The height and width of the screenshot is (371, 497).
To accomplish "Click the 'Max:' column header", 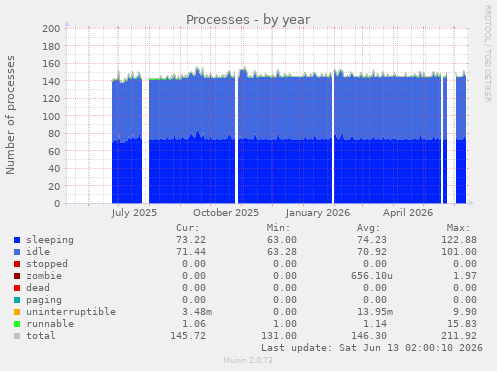I will tap(459, 228).
